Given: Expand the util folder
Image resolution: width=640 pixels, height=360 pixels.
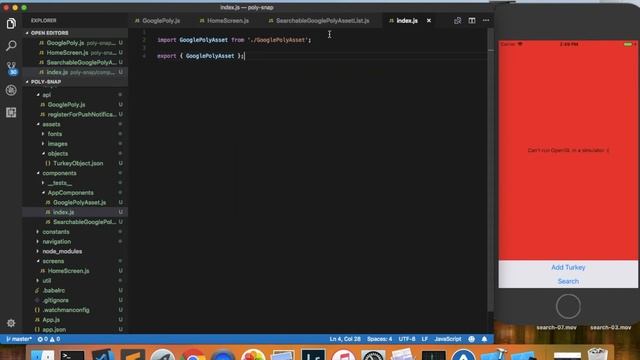Looking at the screenshot, I should 47,281.
